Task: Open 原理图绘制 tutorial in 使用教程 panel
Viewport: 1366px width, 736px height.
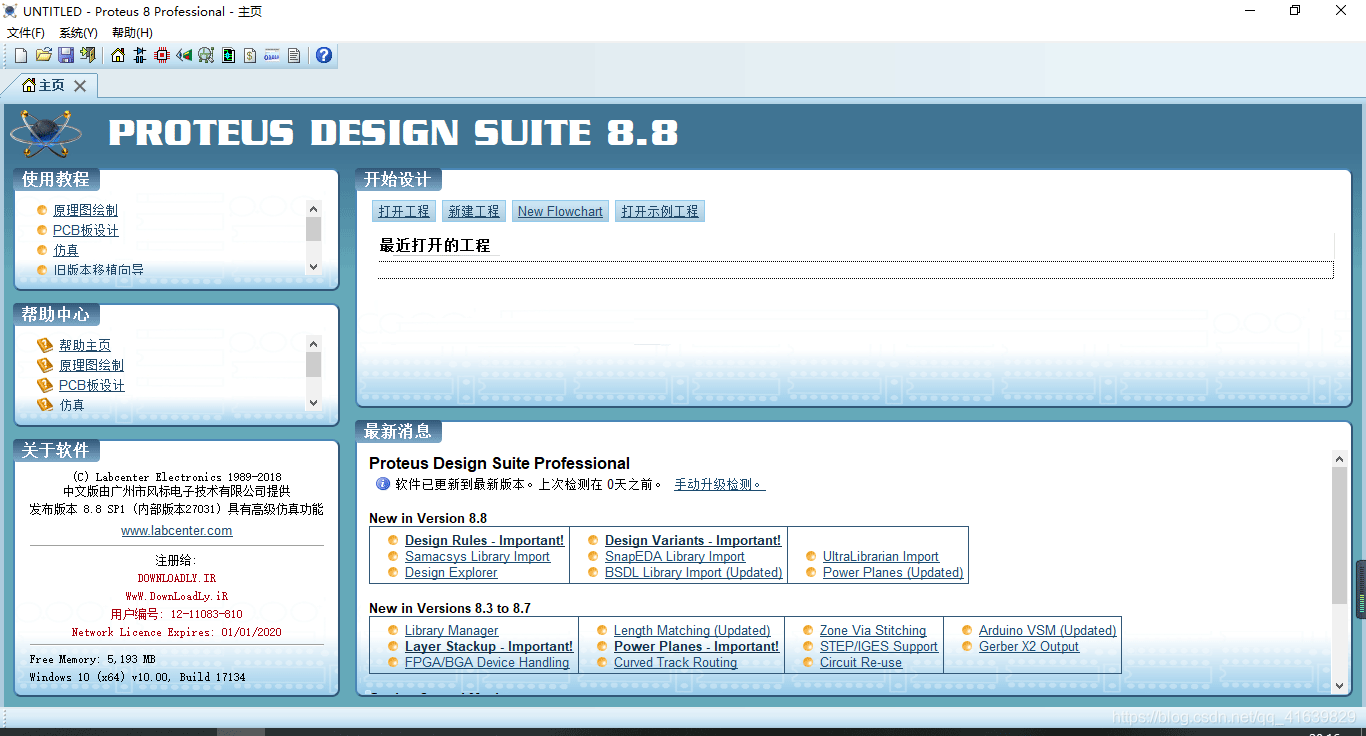Action: point(85,210)
